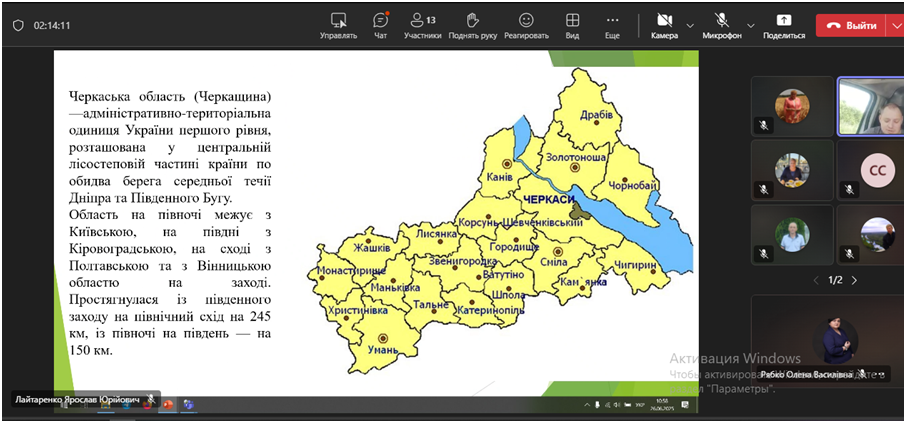Select the CC participant tile
This screenshot has width=906, height=423.
pyautogui.click(x=876, y=170)
